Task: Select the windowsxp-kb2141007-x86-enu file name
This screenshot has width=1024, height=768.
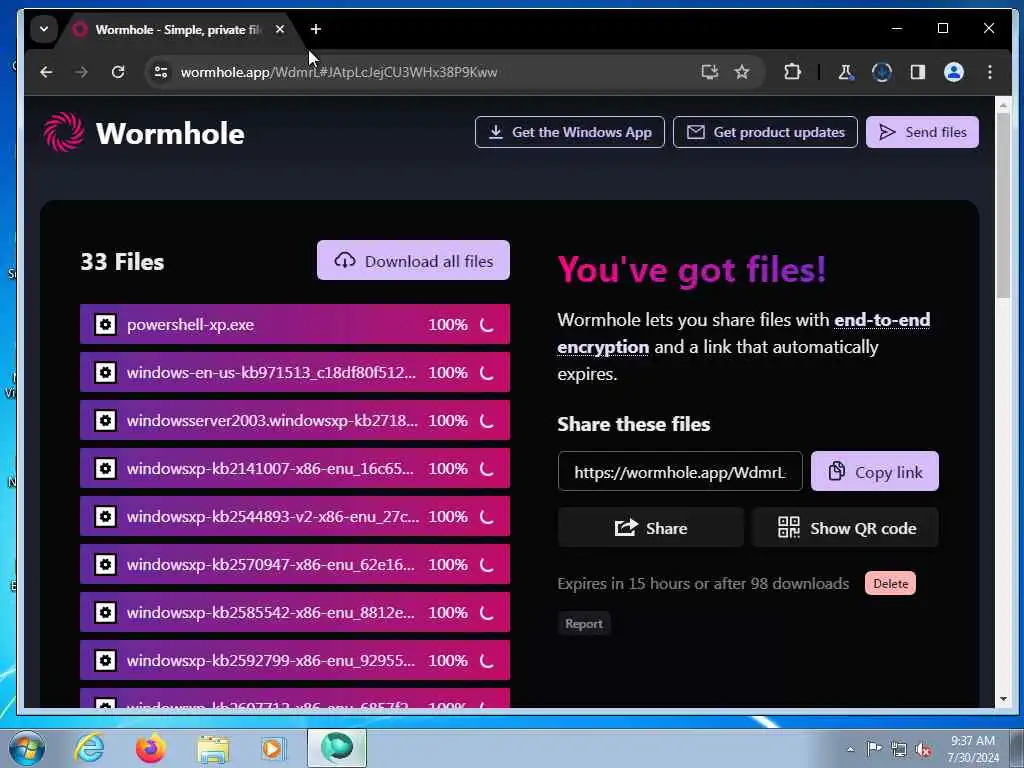Action: (270, 468)
